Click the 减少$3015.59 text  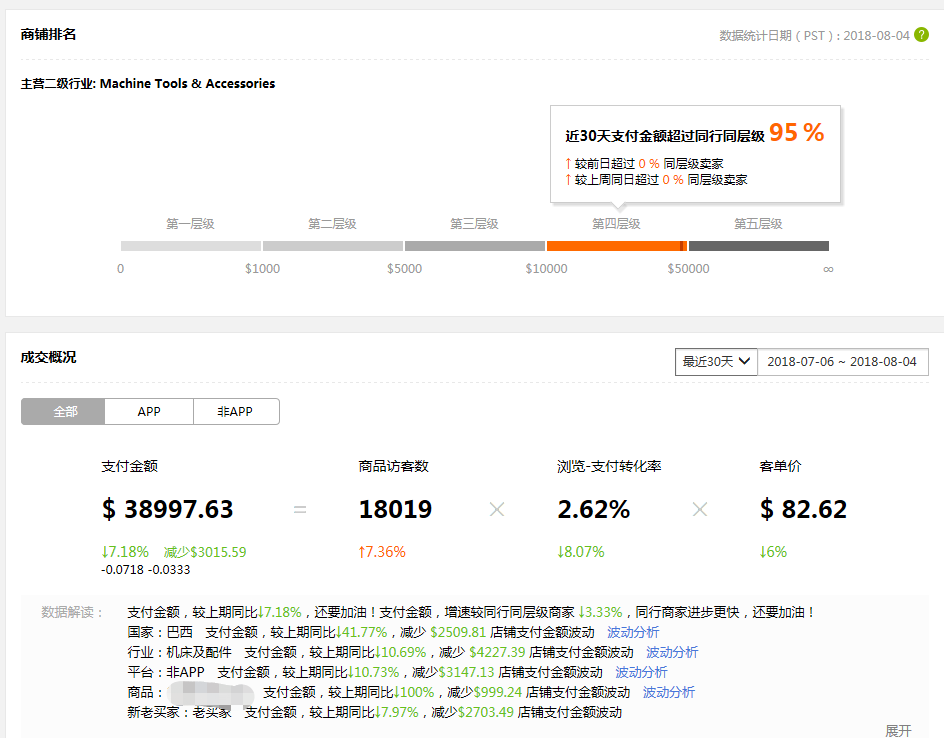pyautogui.click(x=205, y=552)
